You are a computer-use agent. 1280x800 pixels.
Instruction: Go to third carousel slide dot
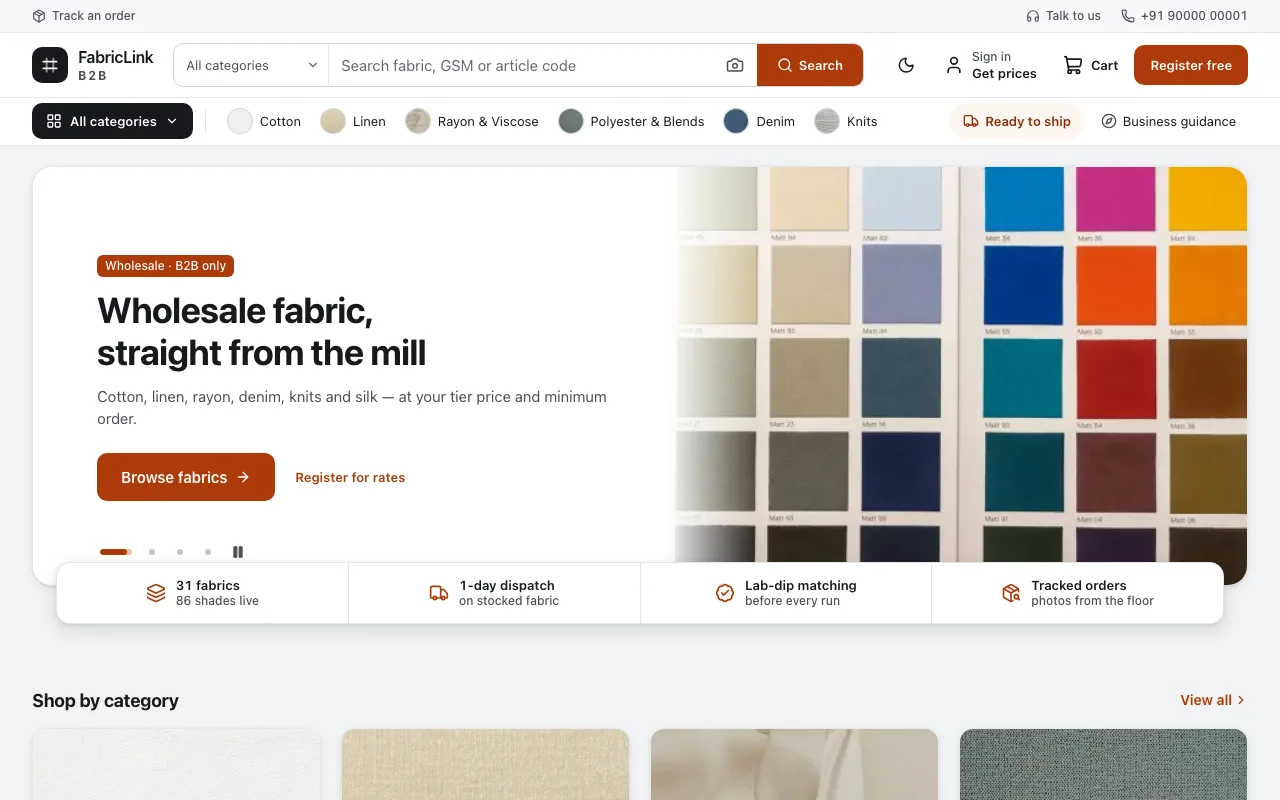tap(180, 552)
